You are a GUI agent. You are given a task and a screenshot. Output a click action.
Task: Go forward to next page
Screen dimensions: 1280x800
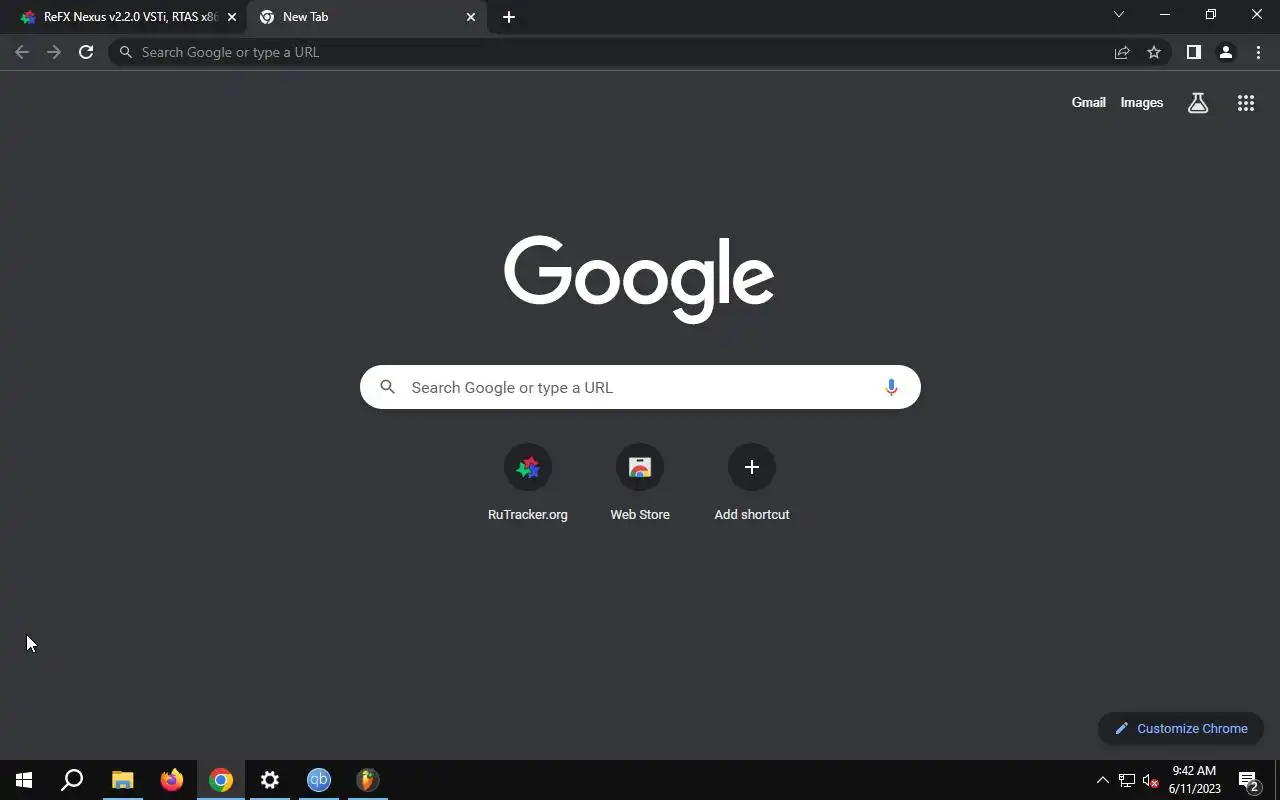tap(54, 52)
